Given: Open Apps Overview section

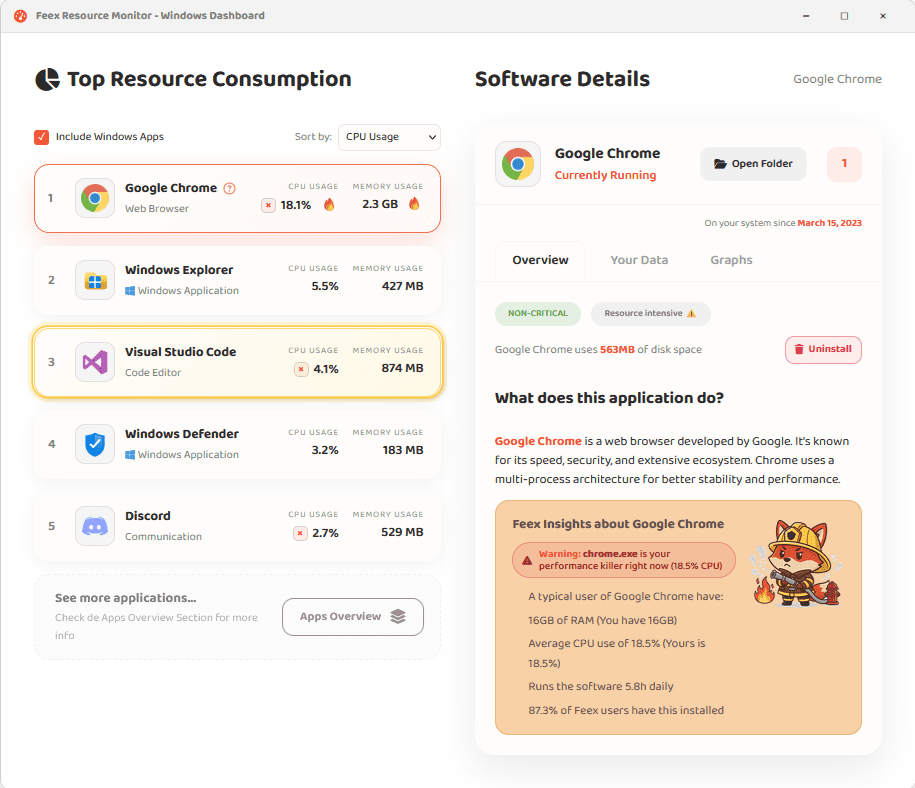Looking at the screenshot, I should 352,617.
